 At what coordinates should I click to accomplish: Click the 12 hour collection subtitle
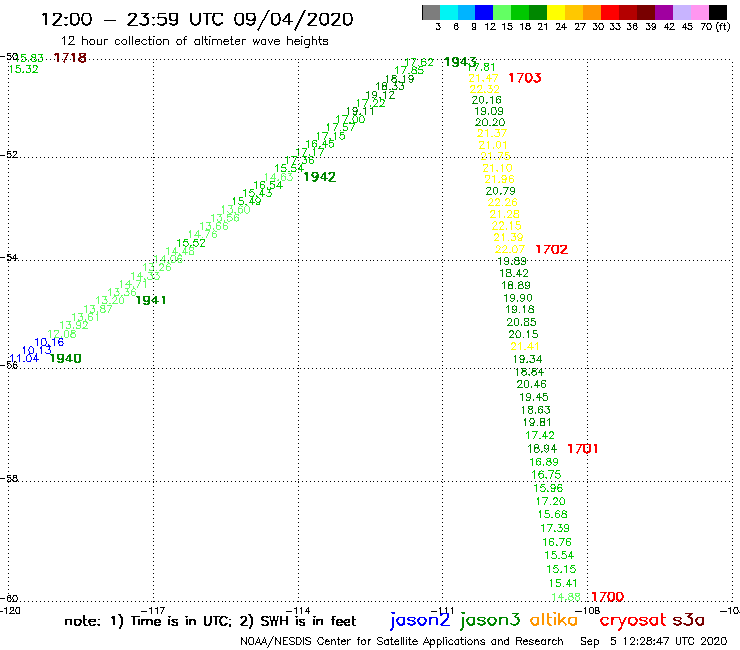point(194,41)
